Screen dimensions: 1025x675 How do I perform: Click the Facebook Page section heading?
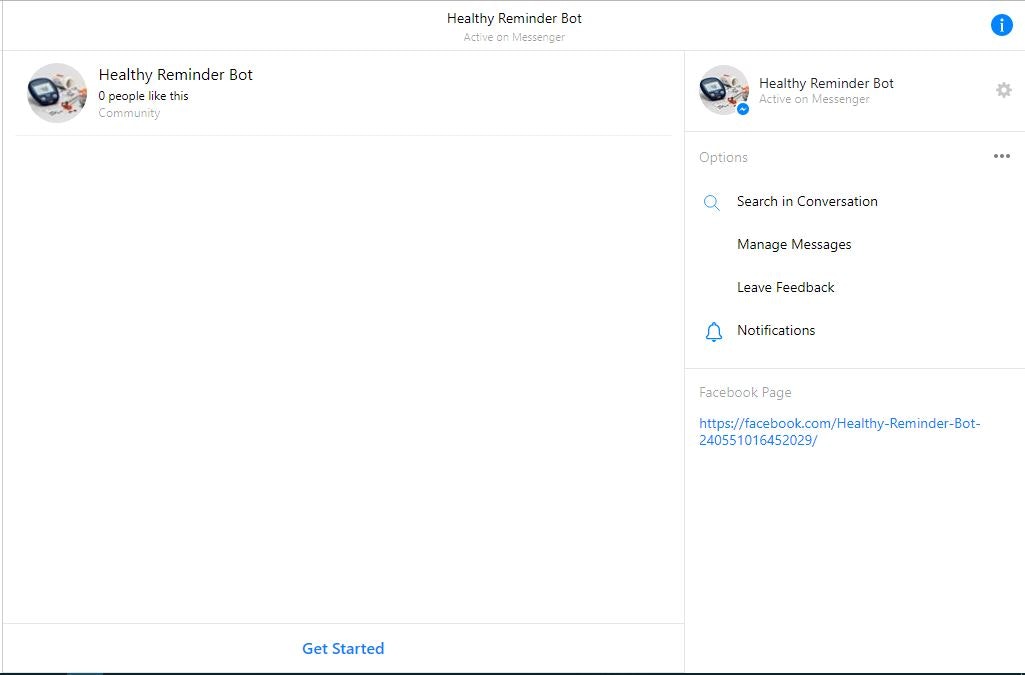pos(745,392)
